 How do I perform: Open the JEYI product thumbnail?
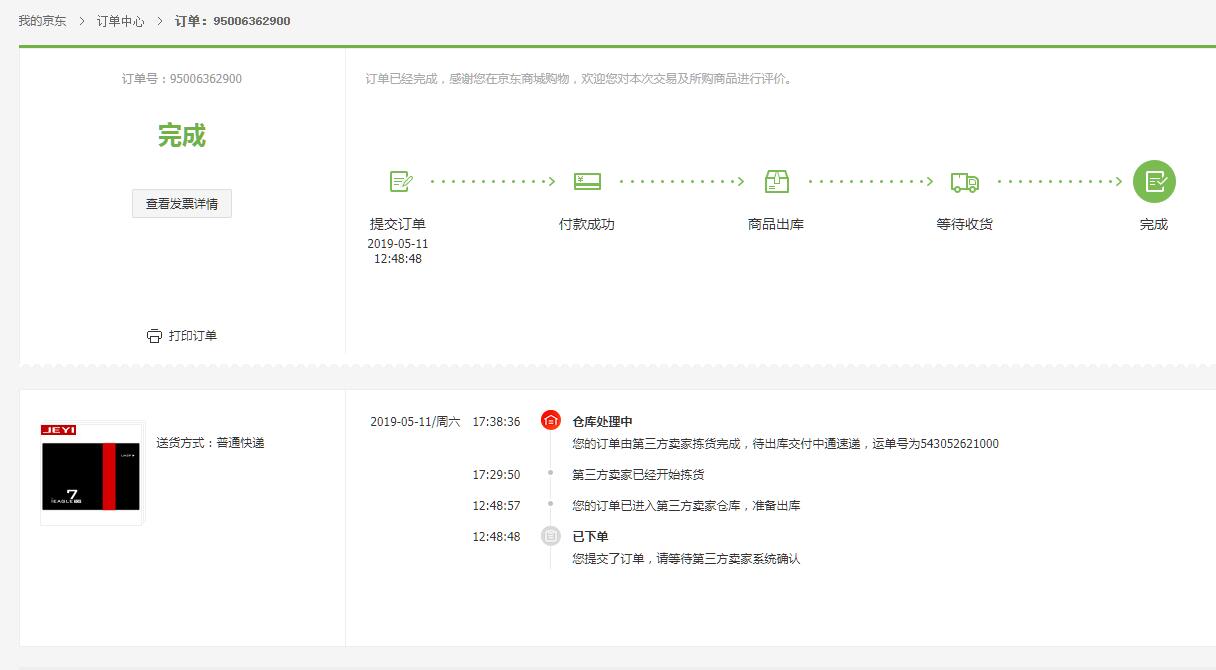pos(92,473)
